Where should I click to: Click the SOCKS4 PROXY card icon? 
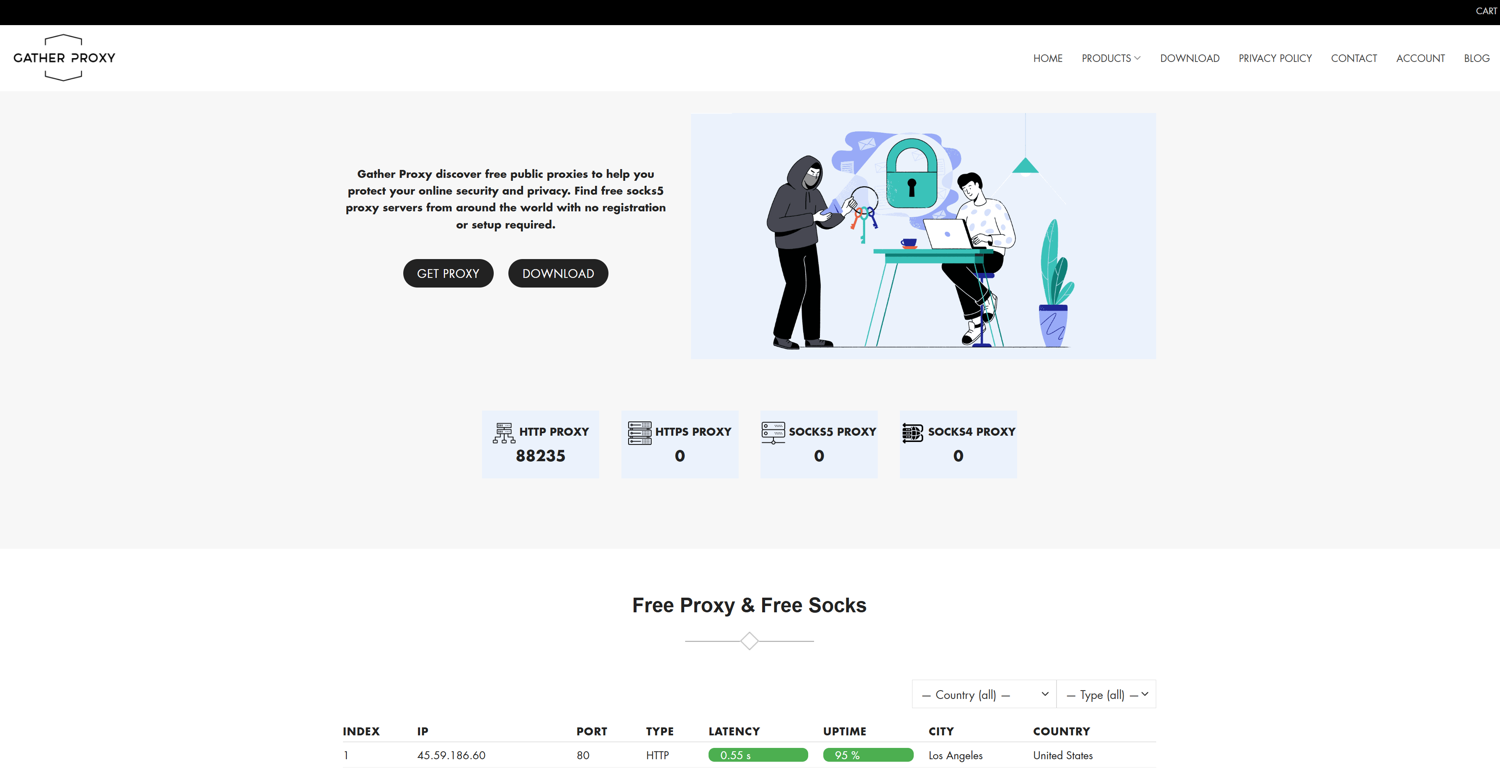coord(911,432)
